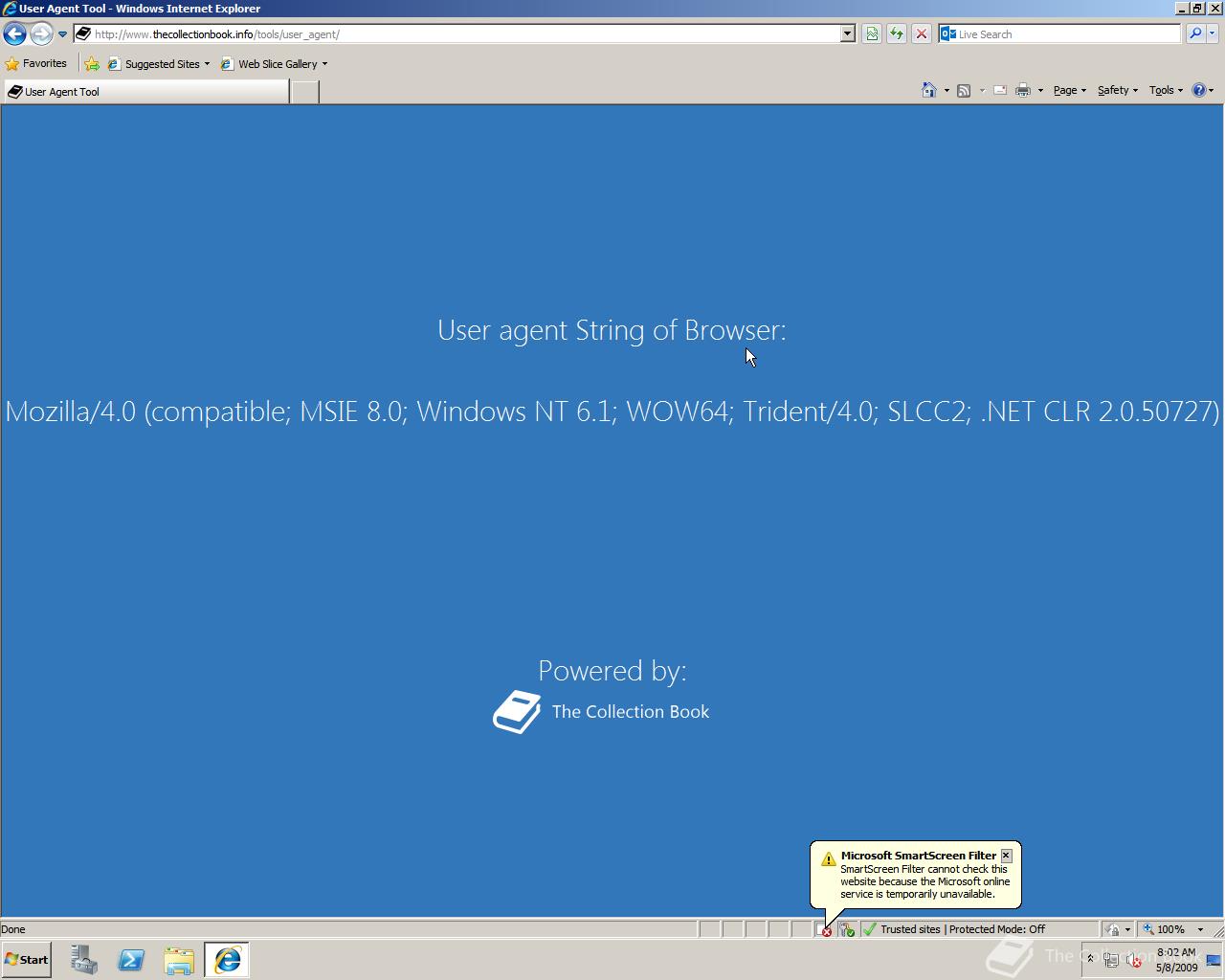This screenshot has width=1225, height=980.
Task: Click the SmartScreen Filter warning message text
Action: tap(924, 881)
